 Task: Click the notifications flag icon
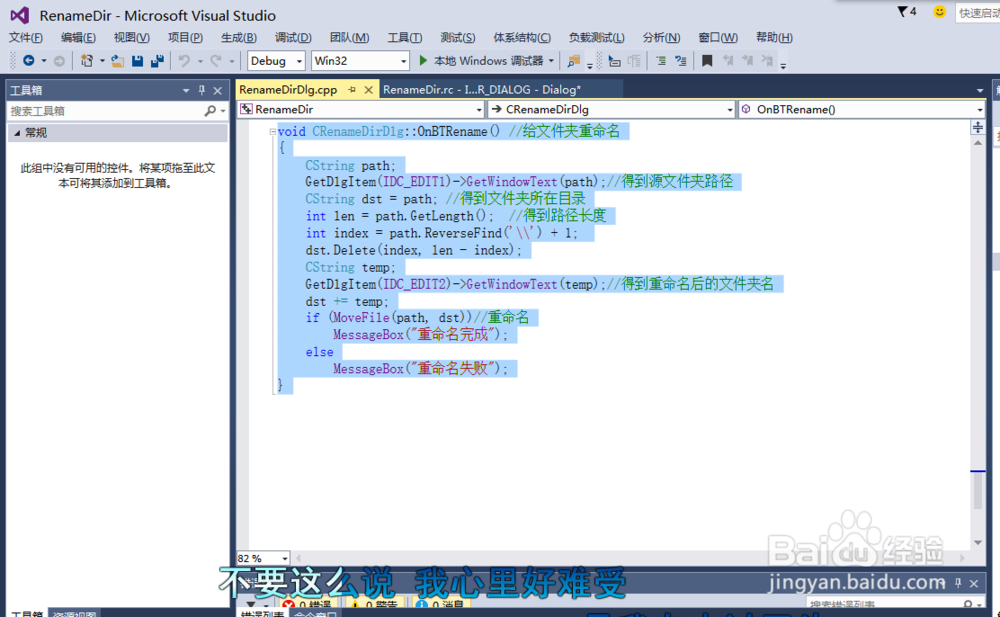(x=902, y=11)
